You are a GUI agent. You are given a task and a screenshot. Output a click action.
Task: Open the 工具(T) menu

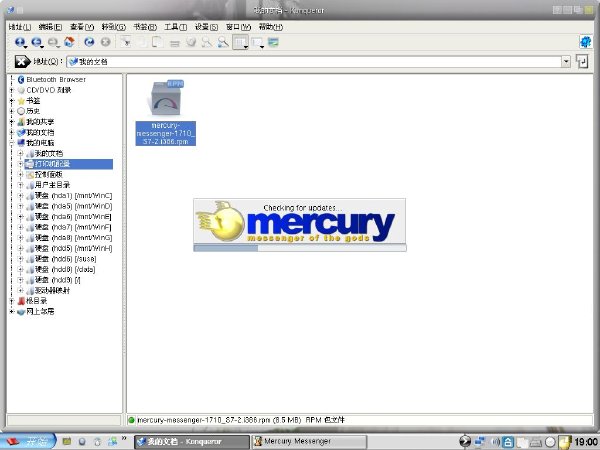click(x=176, y=27)
